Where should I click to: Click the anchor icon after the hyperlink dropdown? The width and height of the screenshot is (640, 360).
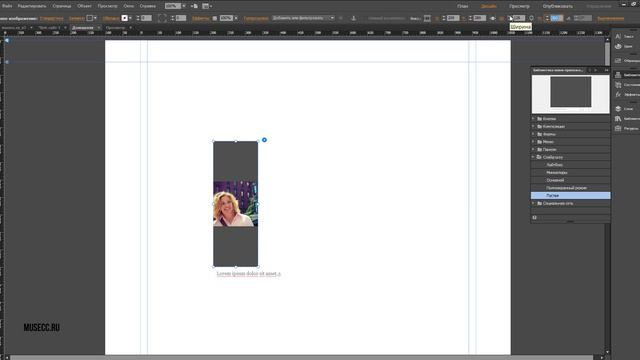(x=353, y=18)
